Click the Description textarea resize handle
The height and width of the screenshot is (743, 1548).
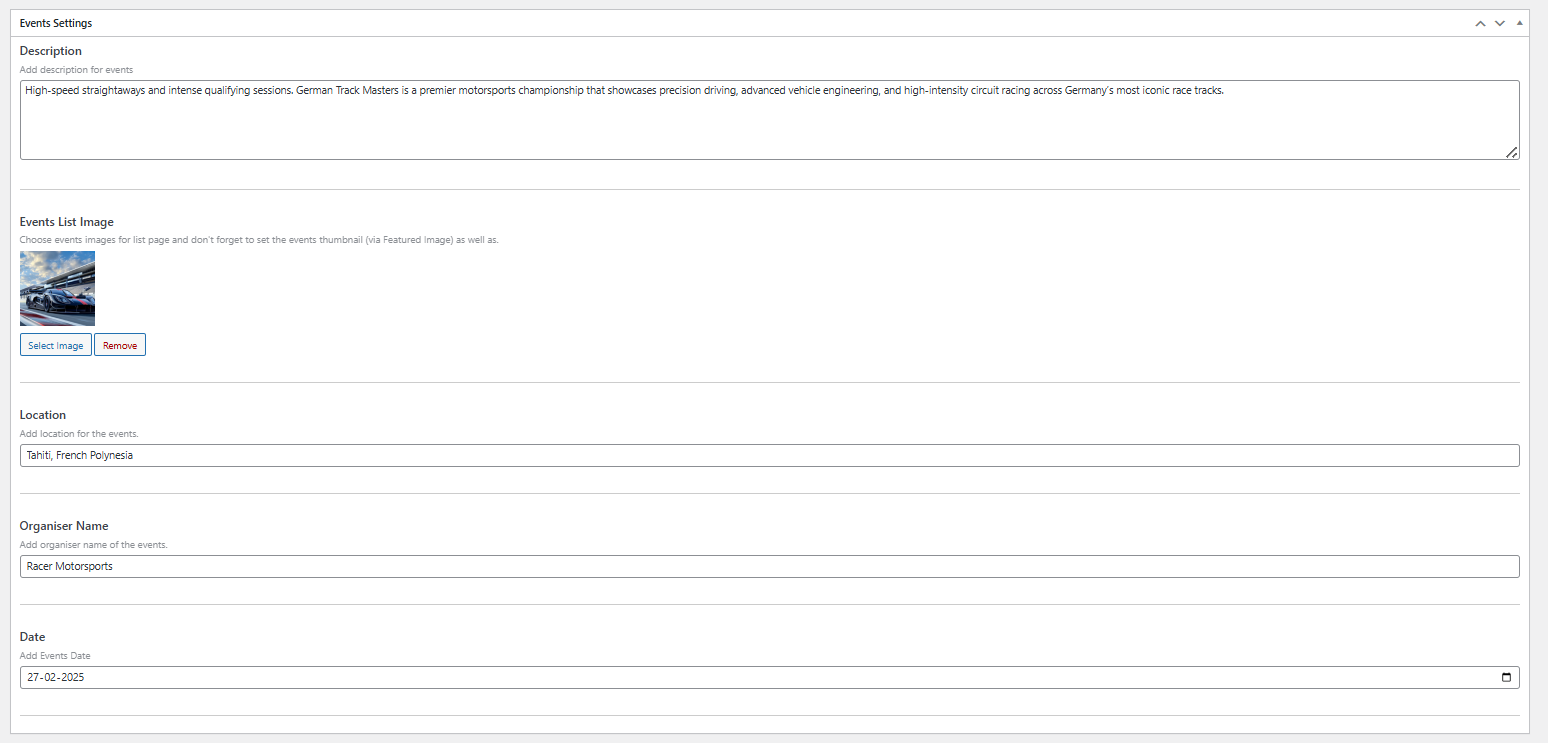point(1511,153)
